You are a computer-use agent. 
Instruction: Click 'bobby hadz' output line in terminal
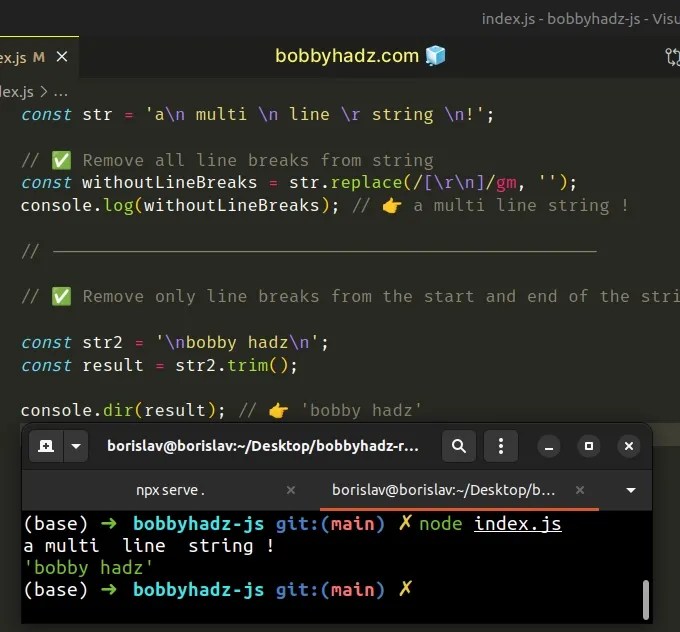click(x=88, y=568)
